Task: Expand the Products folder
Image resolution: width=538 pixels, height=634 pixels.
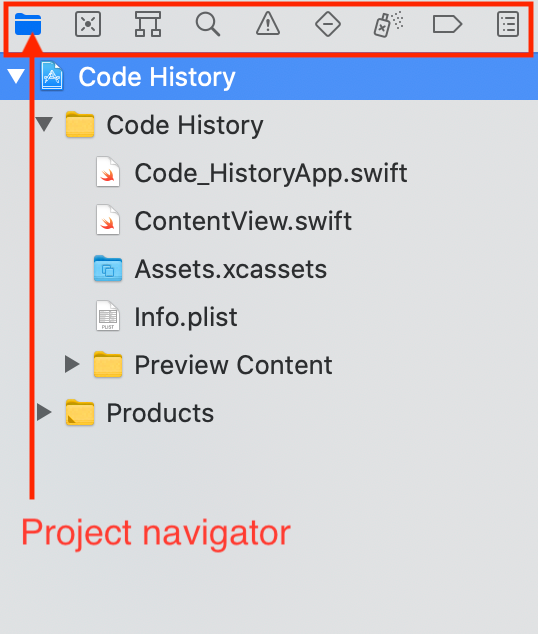Action: tap(44, 412)
